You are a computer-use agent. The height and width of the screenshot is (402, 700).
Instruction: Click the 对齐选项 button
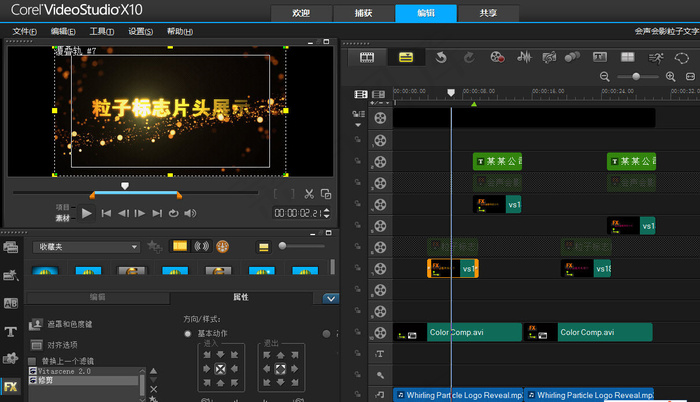[x=60, y=344]
